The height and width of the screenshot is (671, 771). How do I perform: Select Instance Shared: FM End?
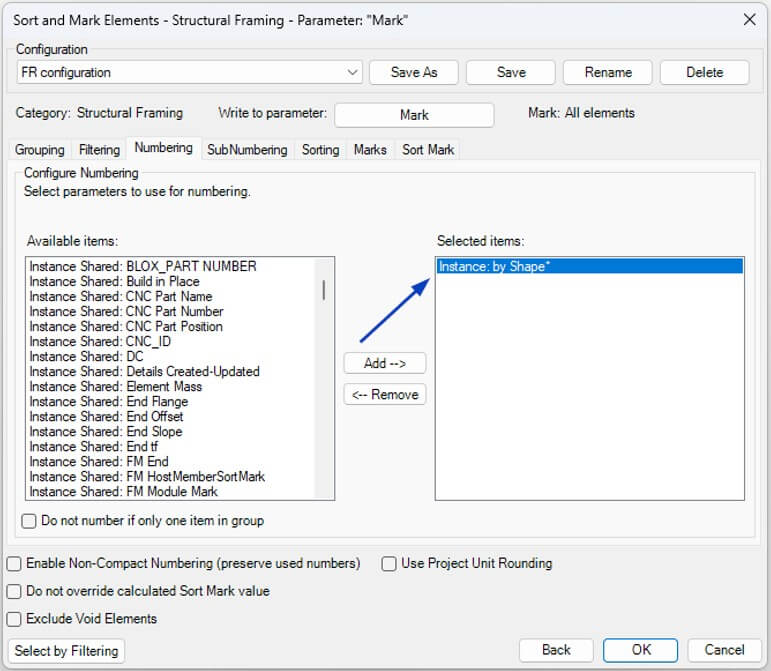coord(171,461)
